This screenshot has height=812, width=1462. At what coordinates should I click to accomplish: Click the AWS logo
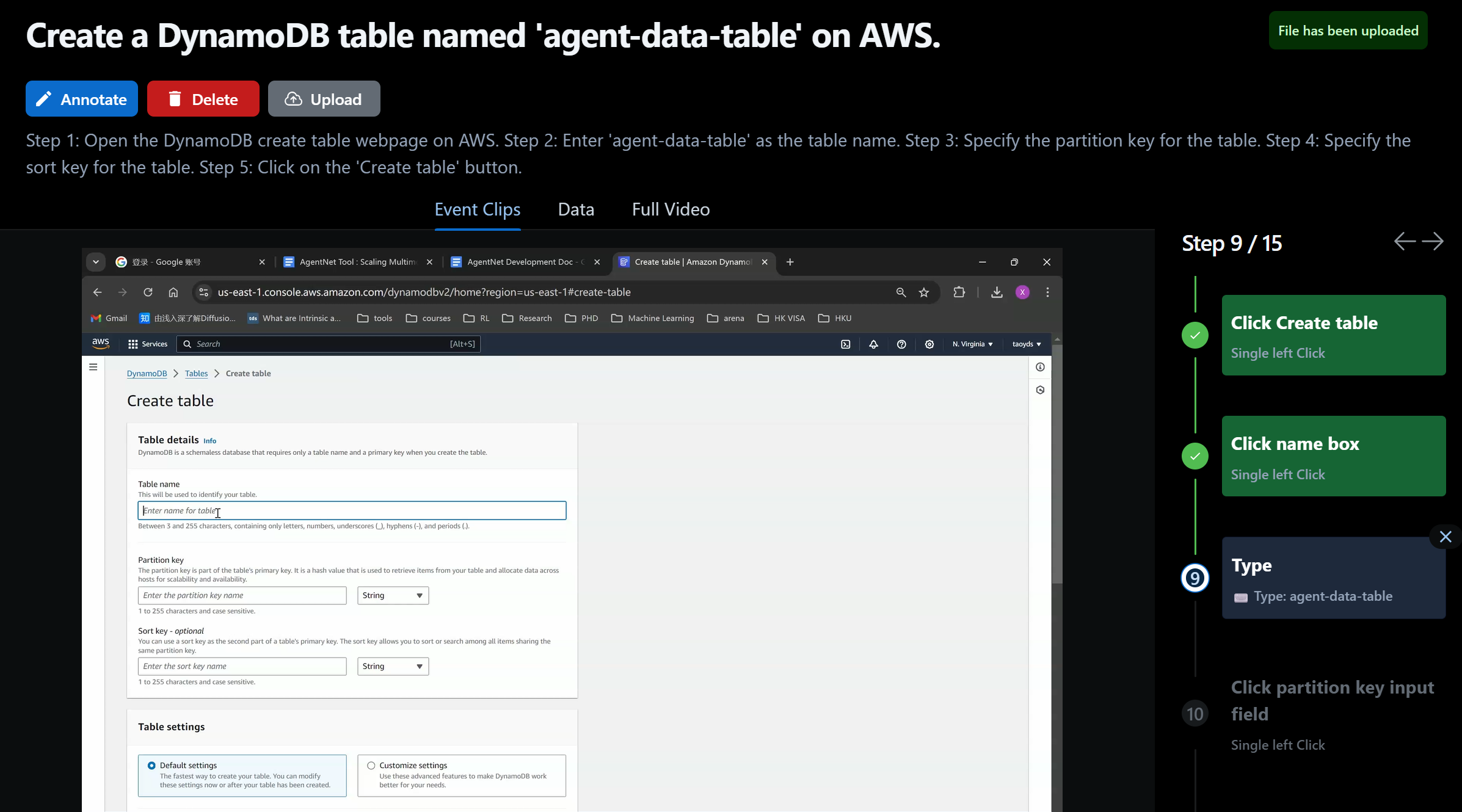click(x=101, y=344)
